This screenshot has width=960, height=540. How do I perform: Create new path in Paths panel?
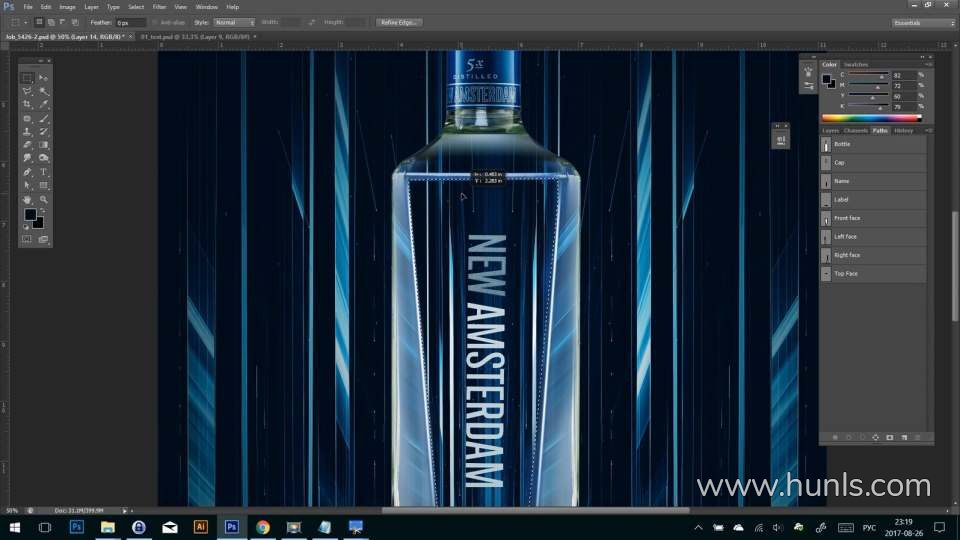[904, 437]
